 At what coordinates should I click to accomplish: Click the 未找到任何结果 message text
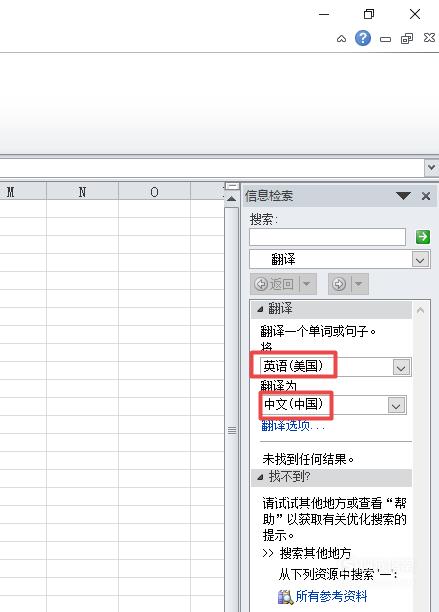click(x=308, y=459)
